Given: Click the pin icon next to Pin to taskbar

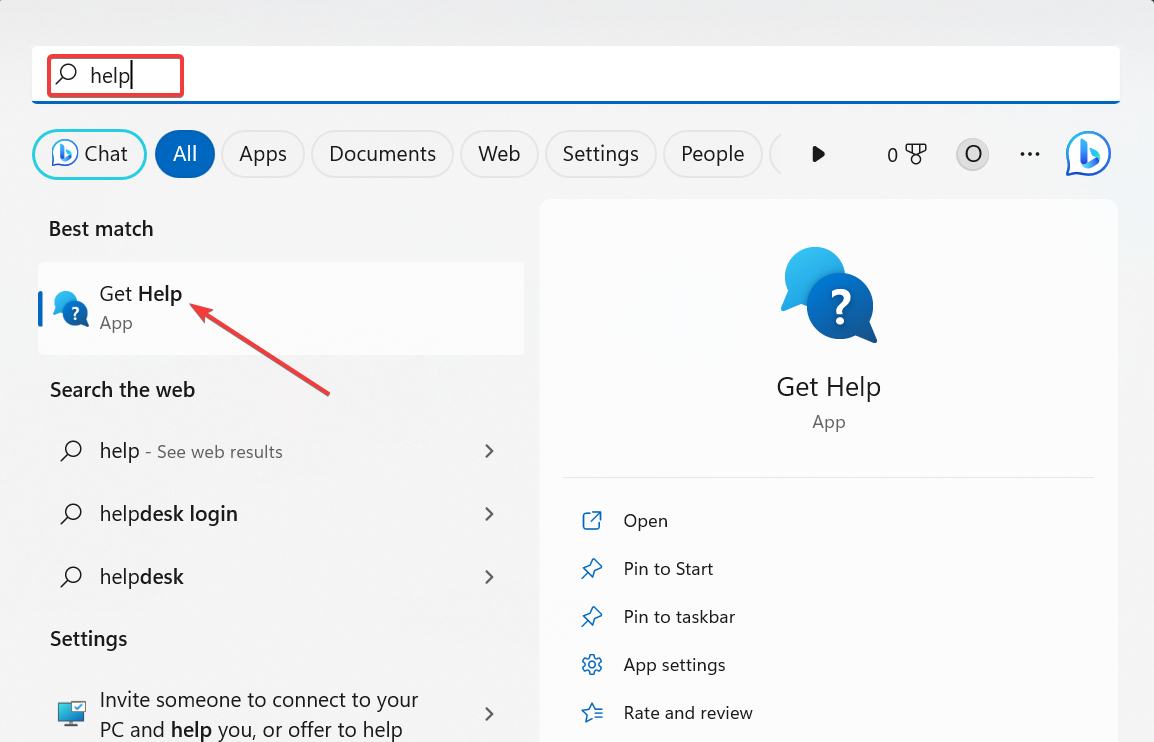Looking at the screenshot, I should point(592,617).
